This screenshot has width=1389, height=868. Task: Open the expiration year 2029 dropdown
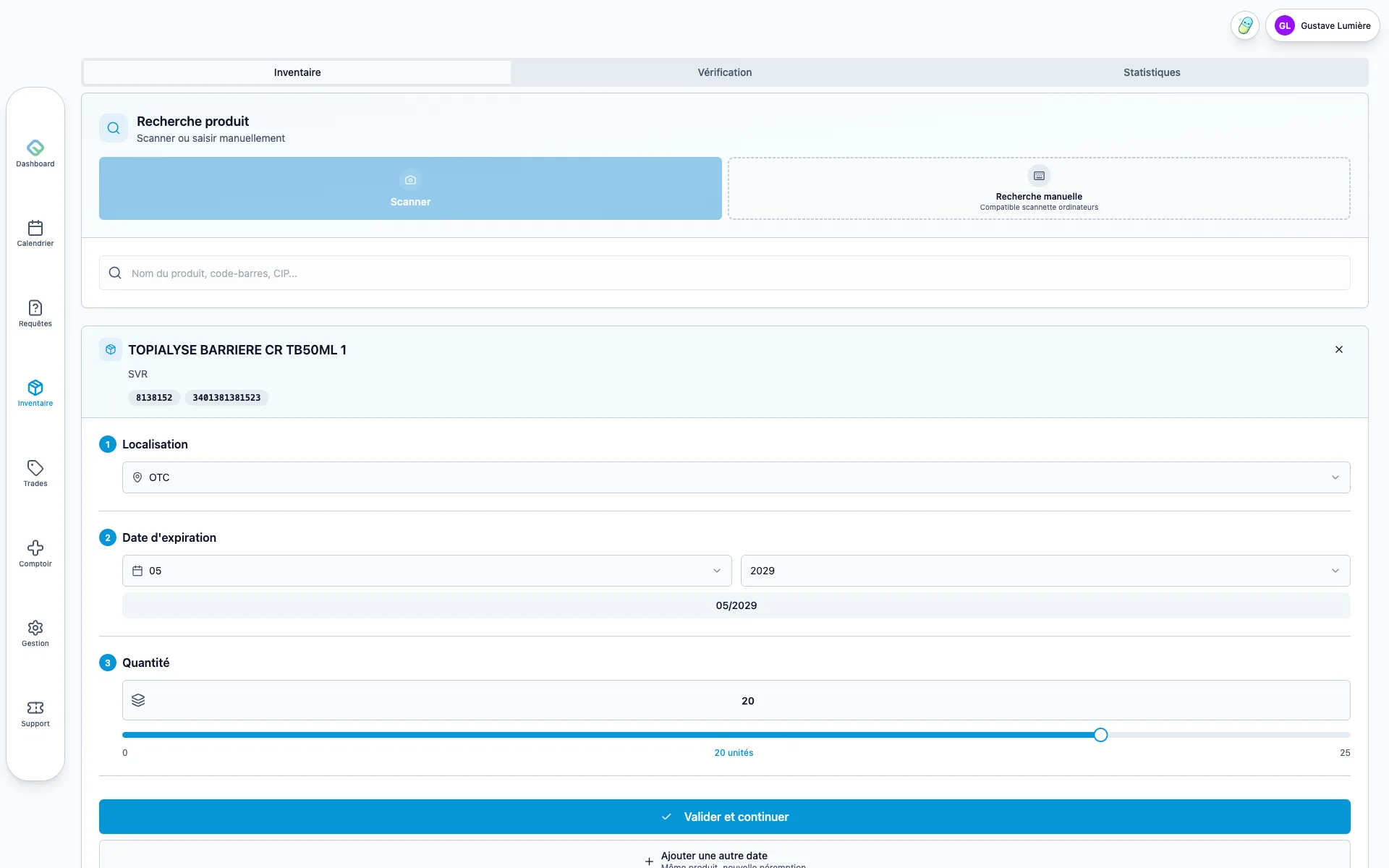pos(1045,571)
